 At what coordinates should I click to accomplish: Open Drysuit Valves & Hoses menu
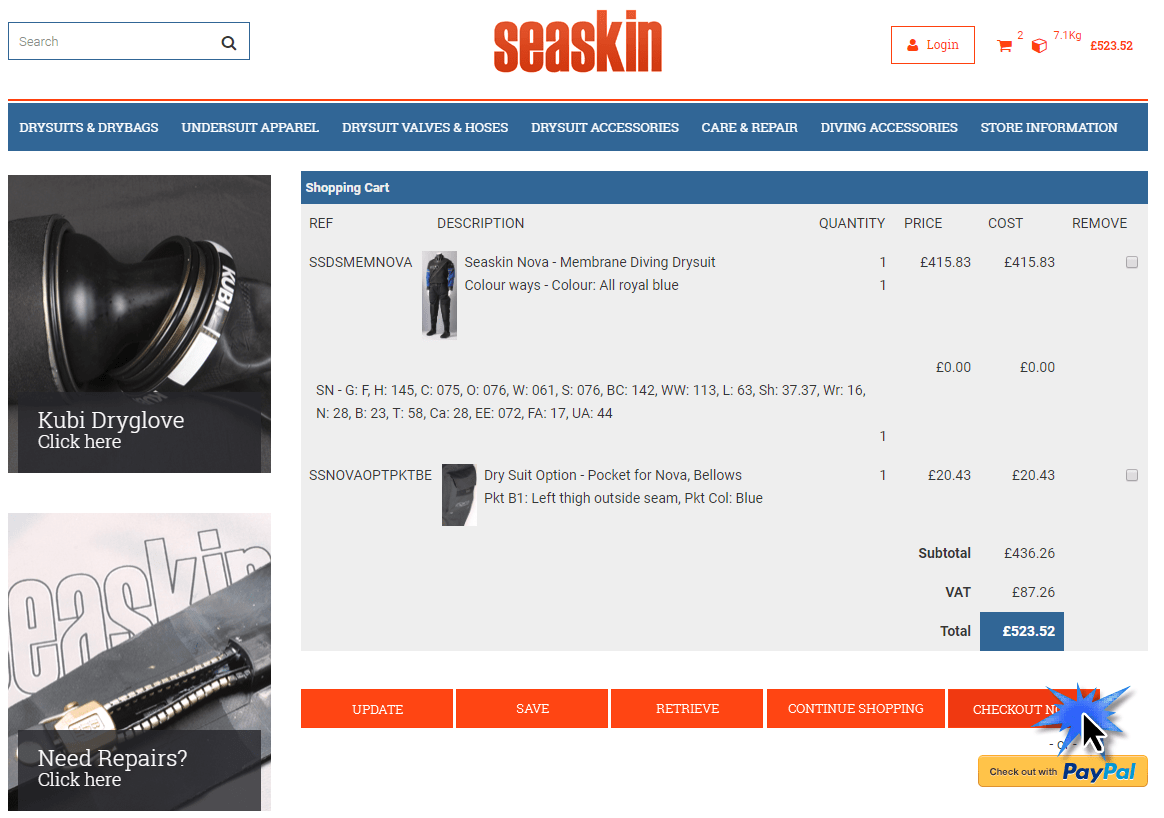[x=425, y=128]
